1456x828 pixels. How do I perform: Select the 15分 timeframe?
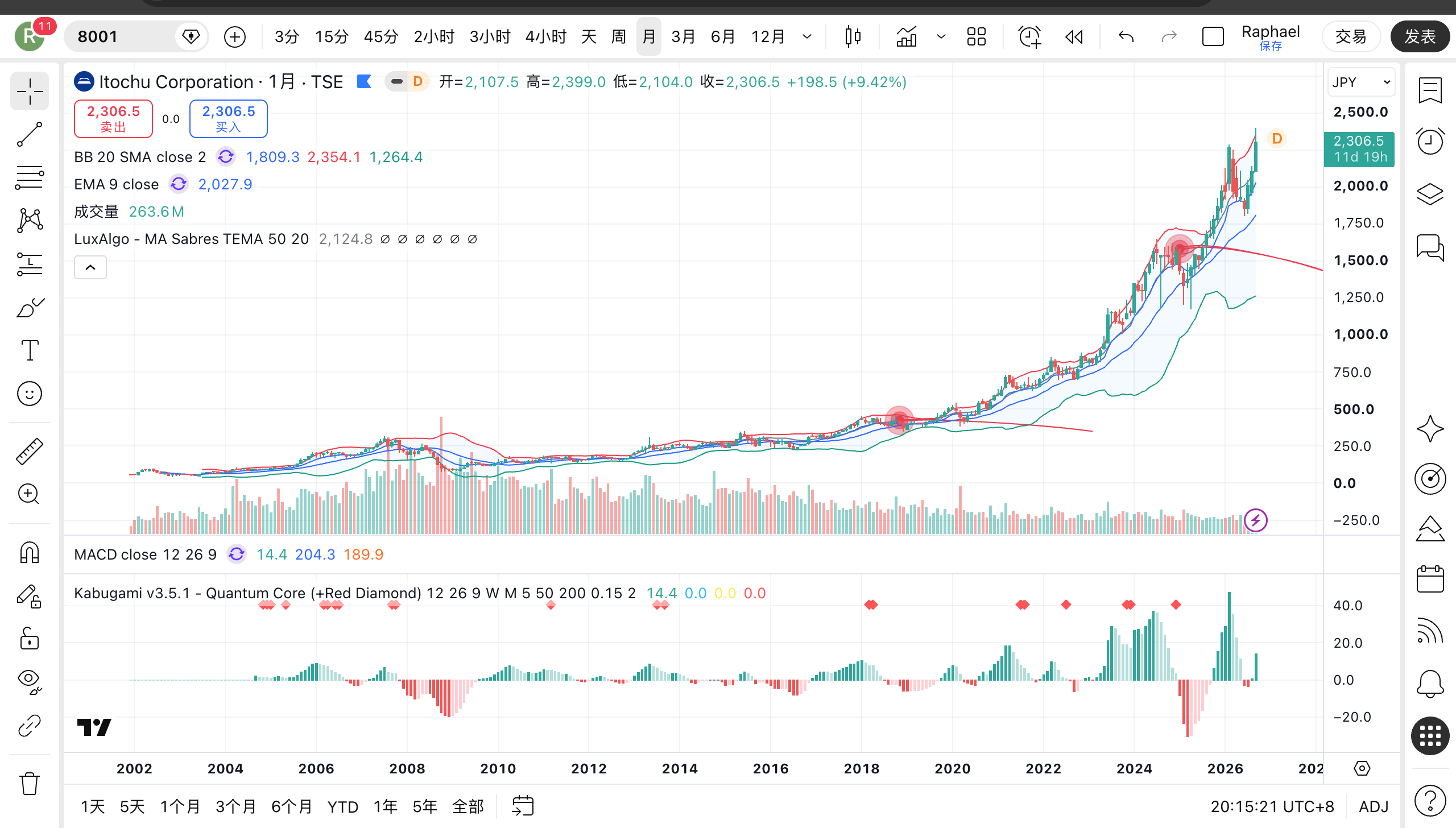pos(332,37)
